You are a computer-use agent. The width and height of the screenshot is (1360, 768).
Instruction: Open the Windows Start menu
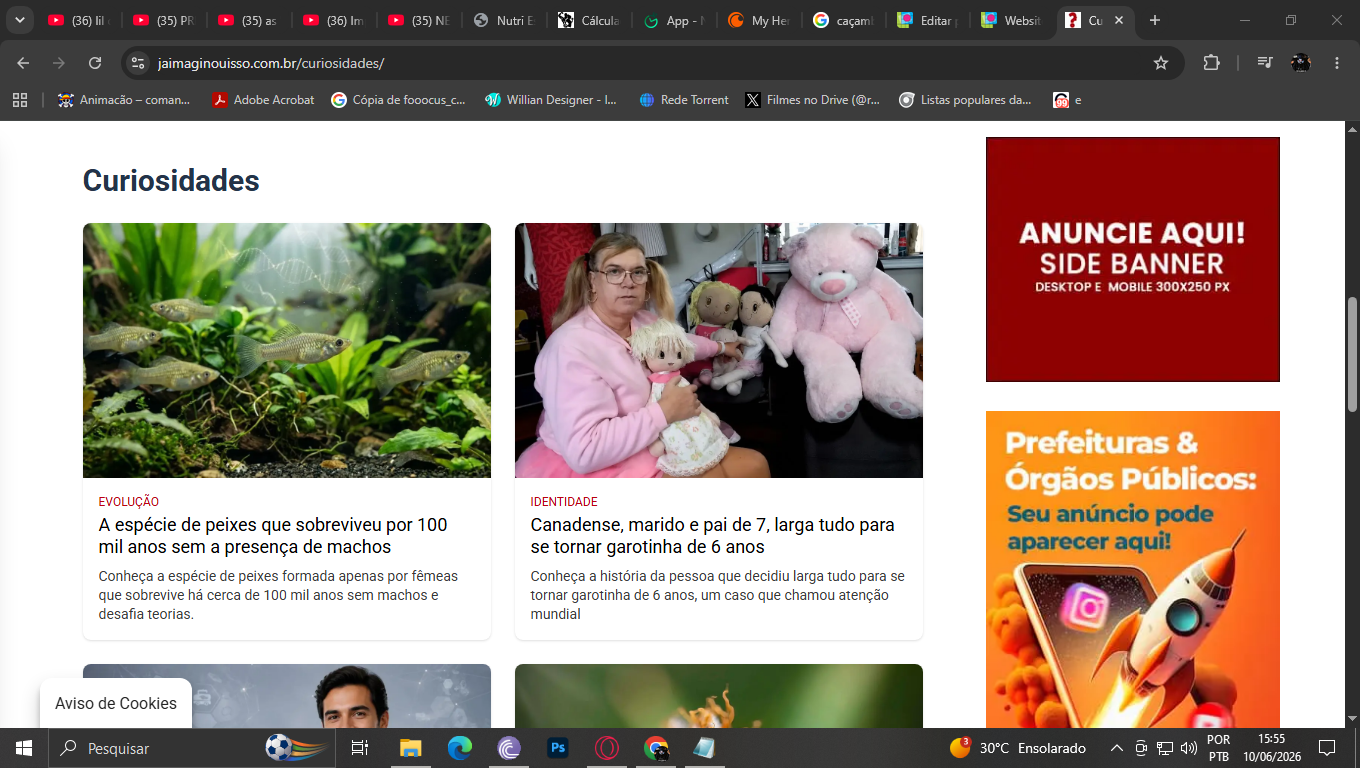click(x=24, y=748)
